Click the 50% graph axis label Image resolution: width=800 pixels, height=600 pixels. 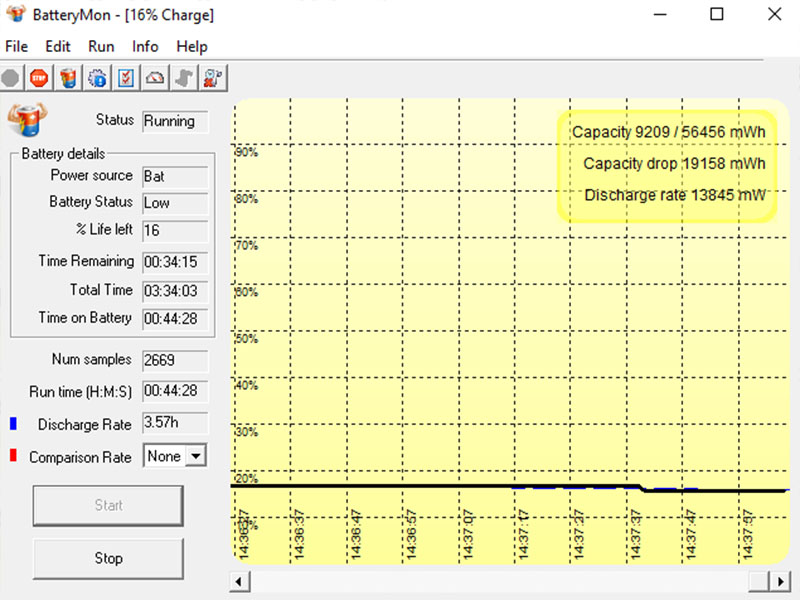coord(247,339)
